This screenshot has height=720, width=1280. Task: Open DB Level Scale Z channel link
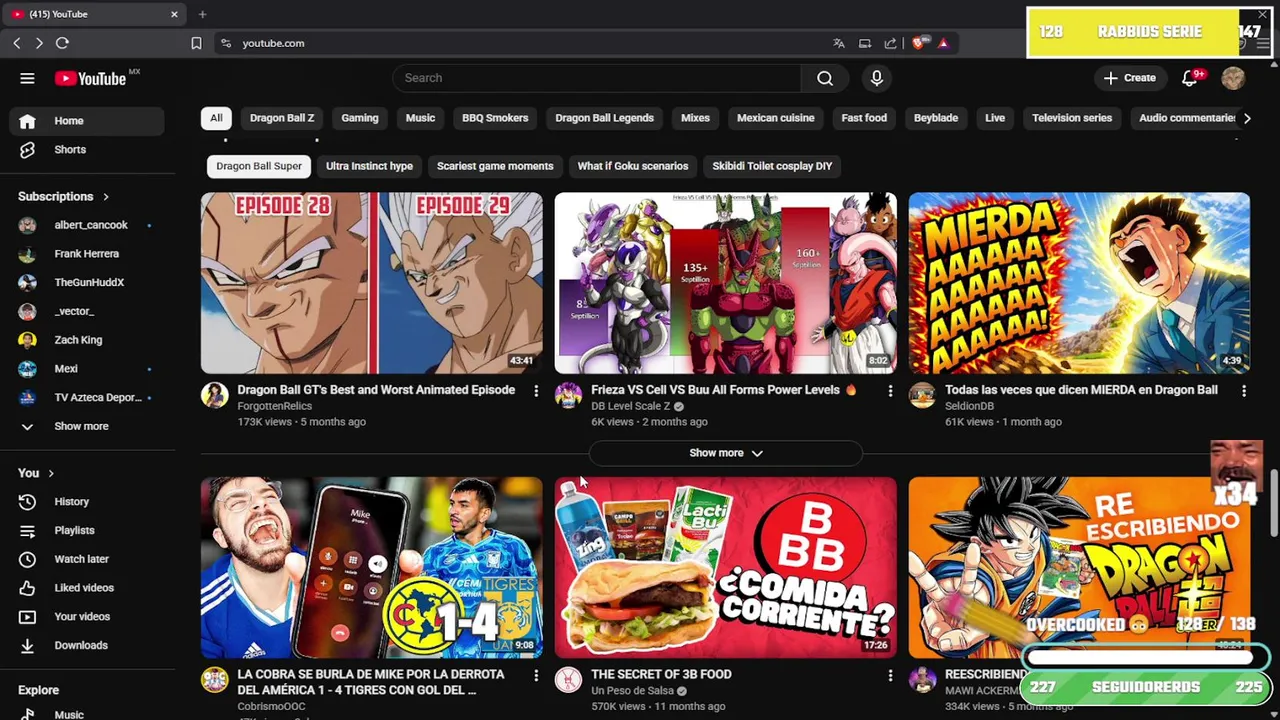tap(630, 406)
